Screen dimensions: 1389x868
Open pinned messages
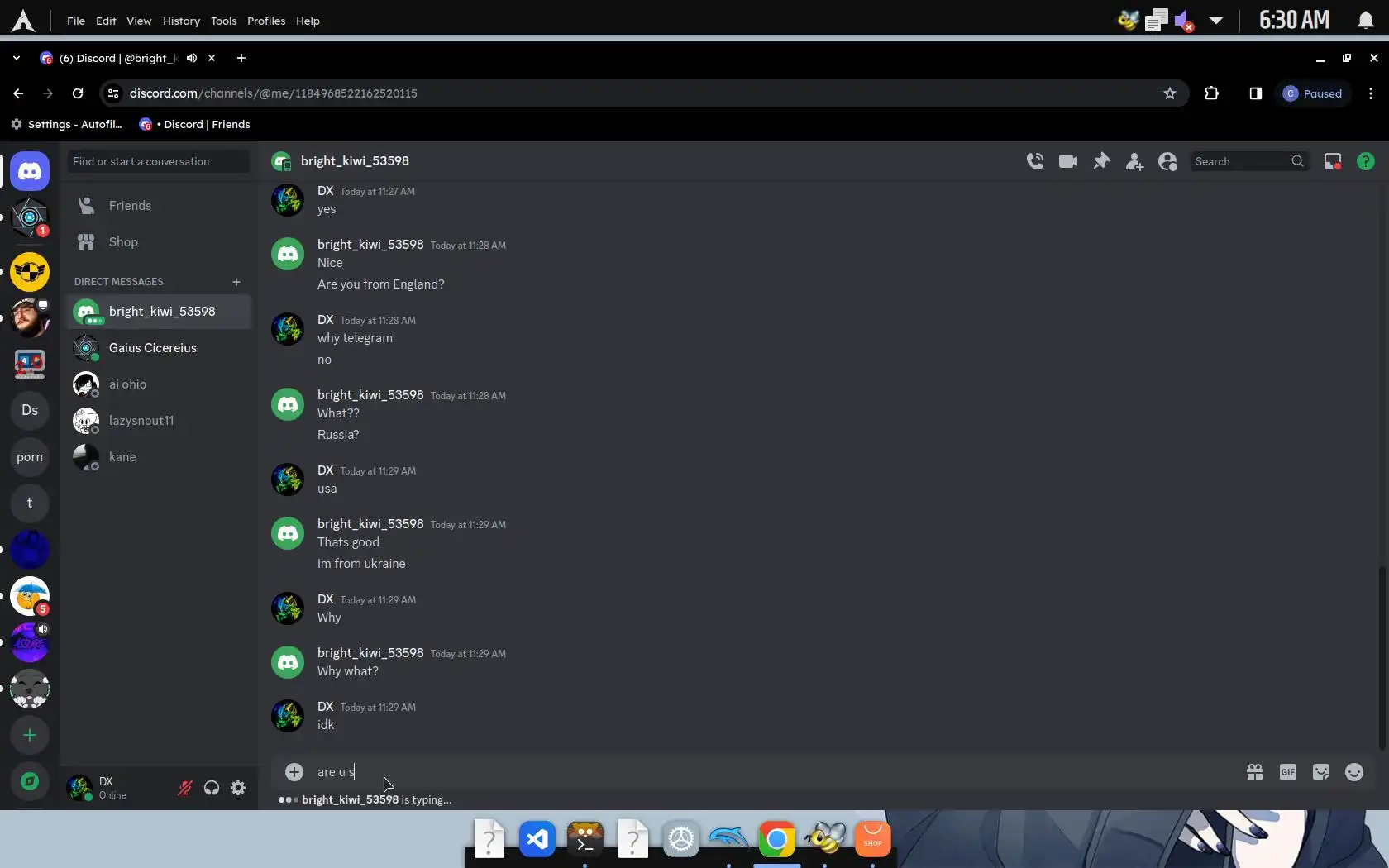[x=1101, y=161]
